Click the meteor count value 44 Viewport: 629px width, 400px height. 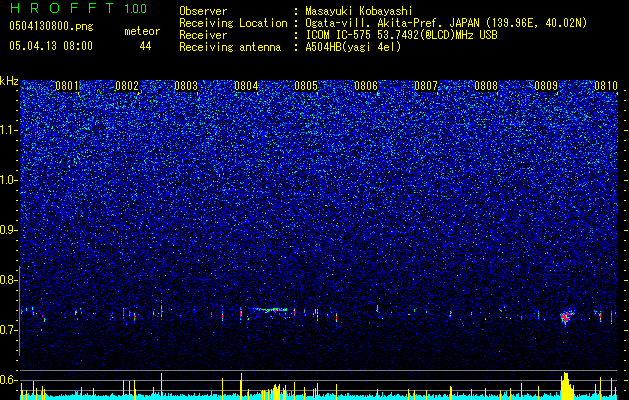click(x=145, y=46)
